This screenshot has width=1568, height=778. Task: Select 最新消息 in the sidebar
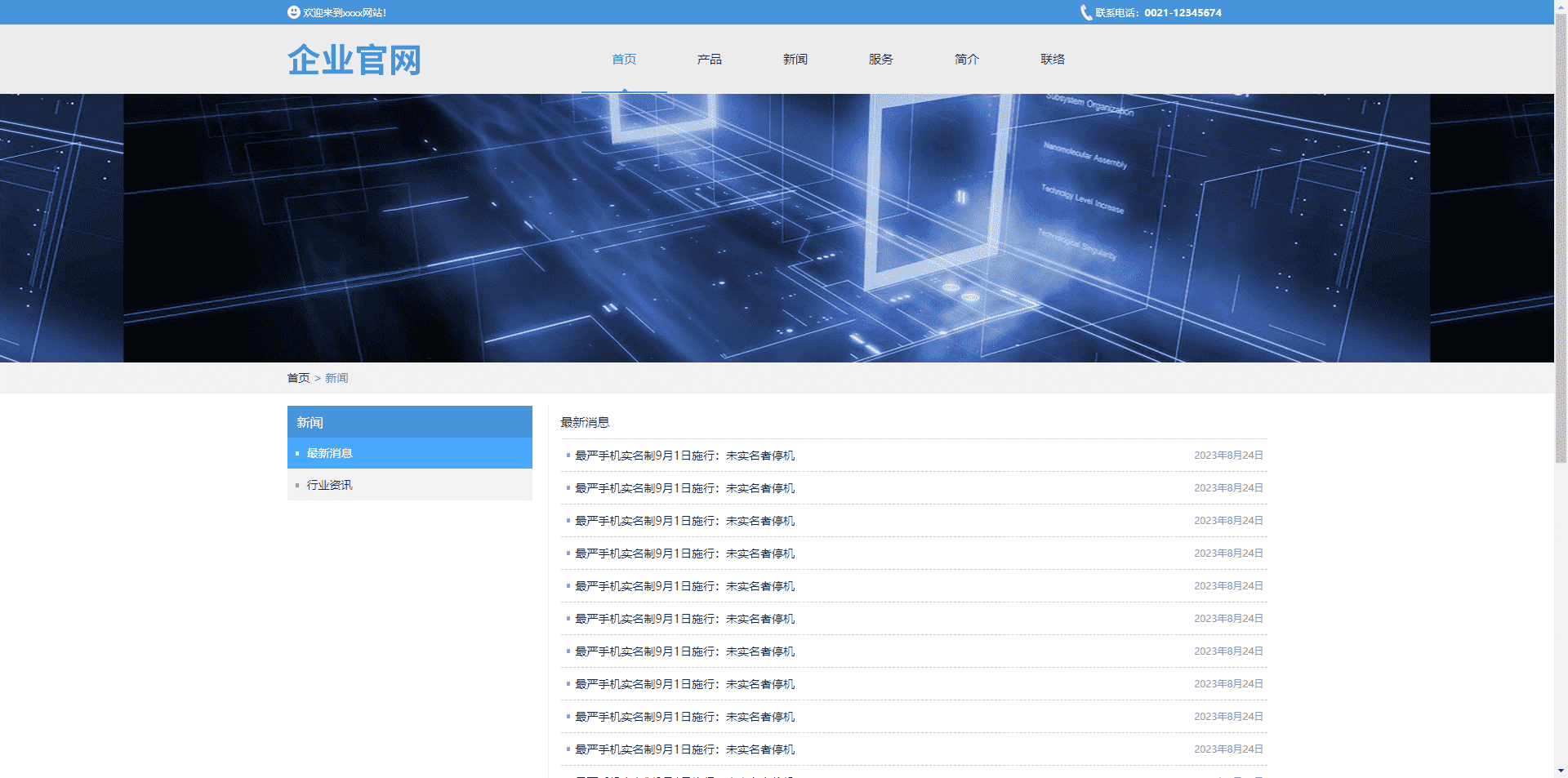(x=410, y=453)
